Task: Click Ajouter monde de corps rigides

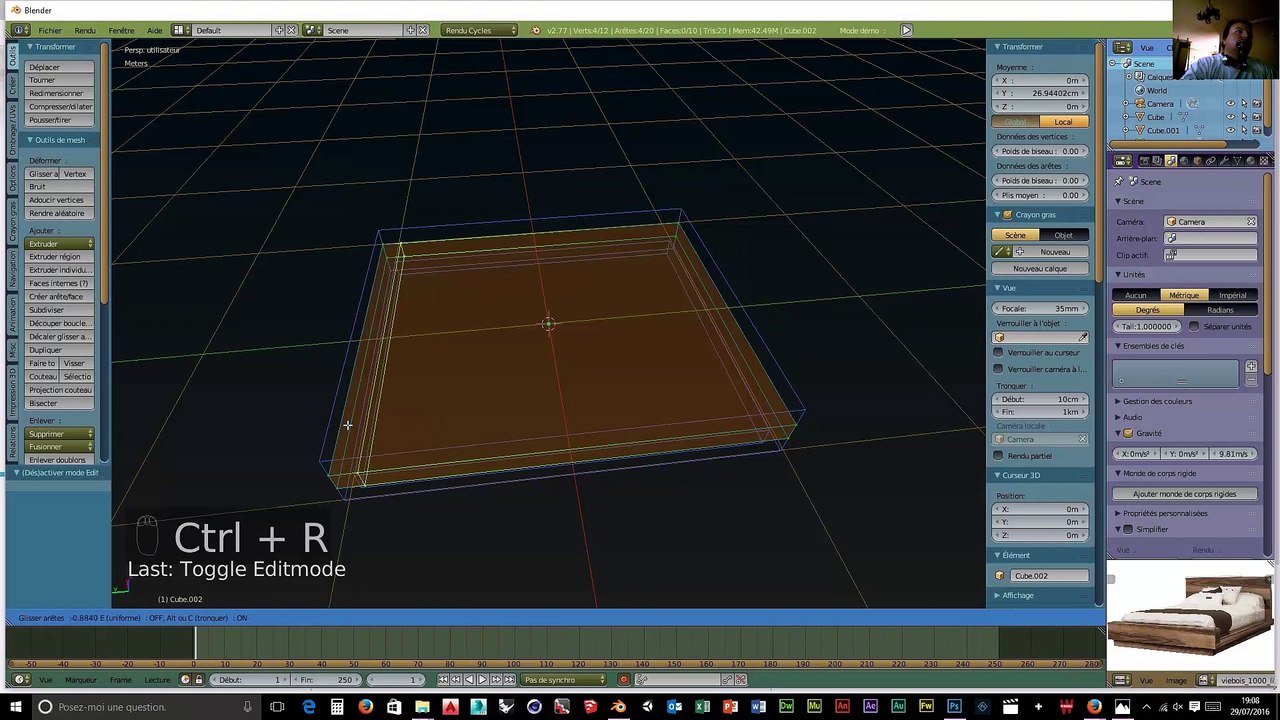Action: tap(1184, 494)
